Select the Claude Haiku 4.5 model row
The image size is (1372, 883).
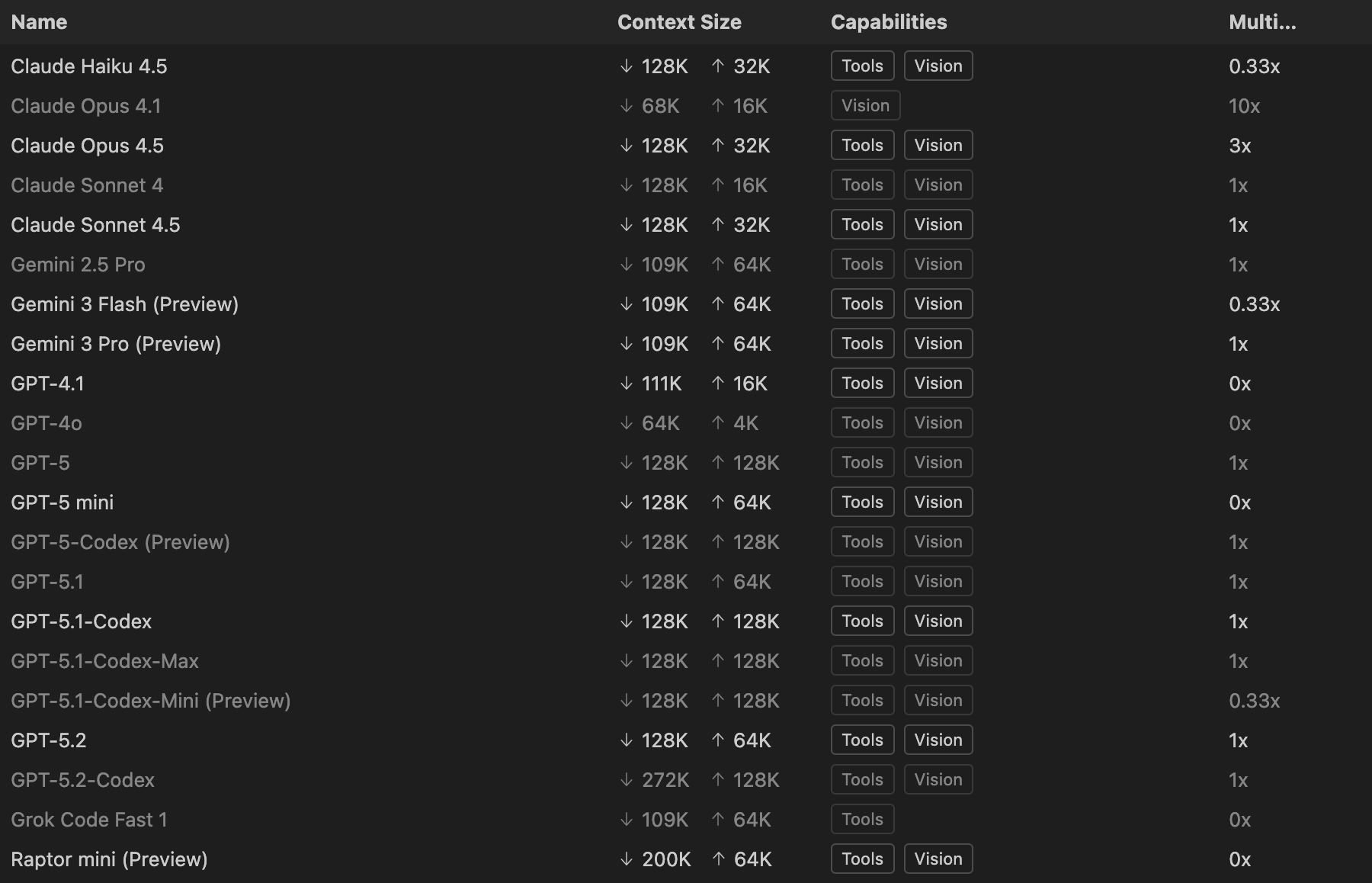pos(89,66)
